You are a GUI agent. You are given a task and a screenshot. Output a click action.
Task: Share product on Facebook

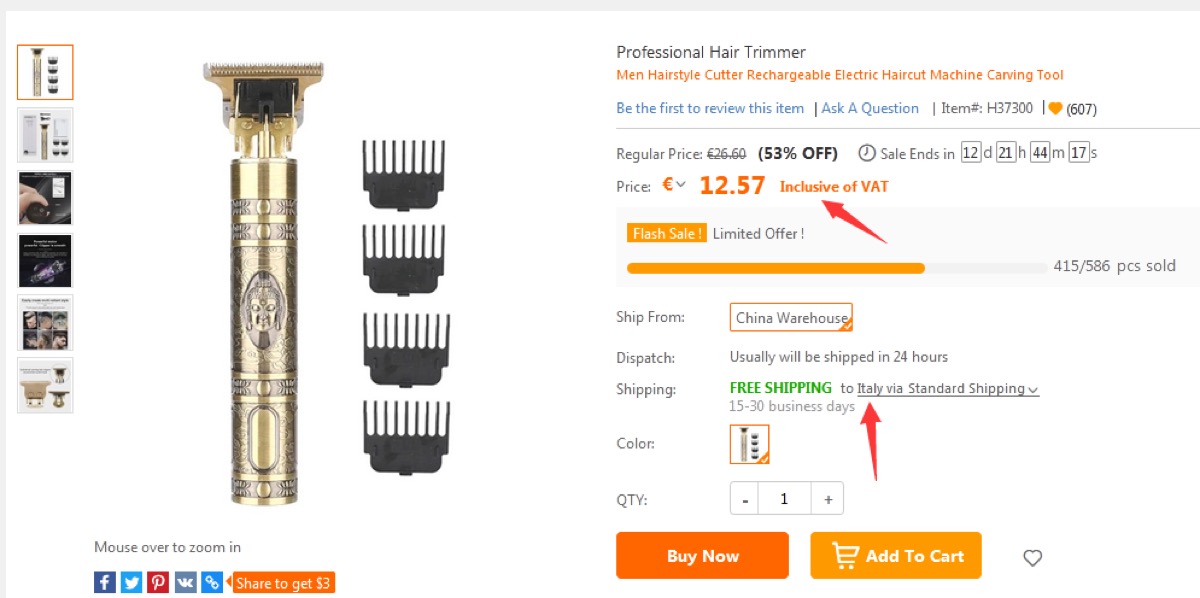pyautogui.click(x=105, y=582)
